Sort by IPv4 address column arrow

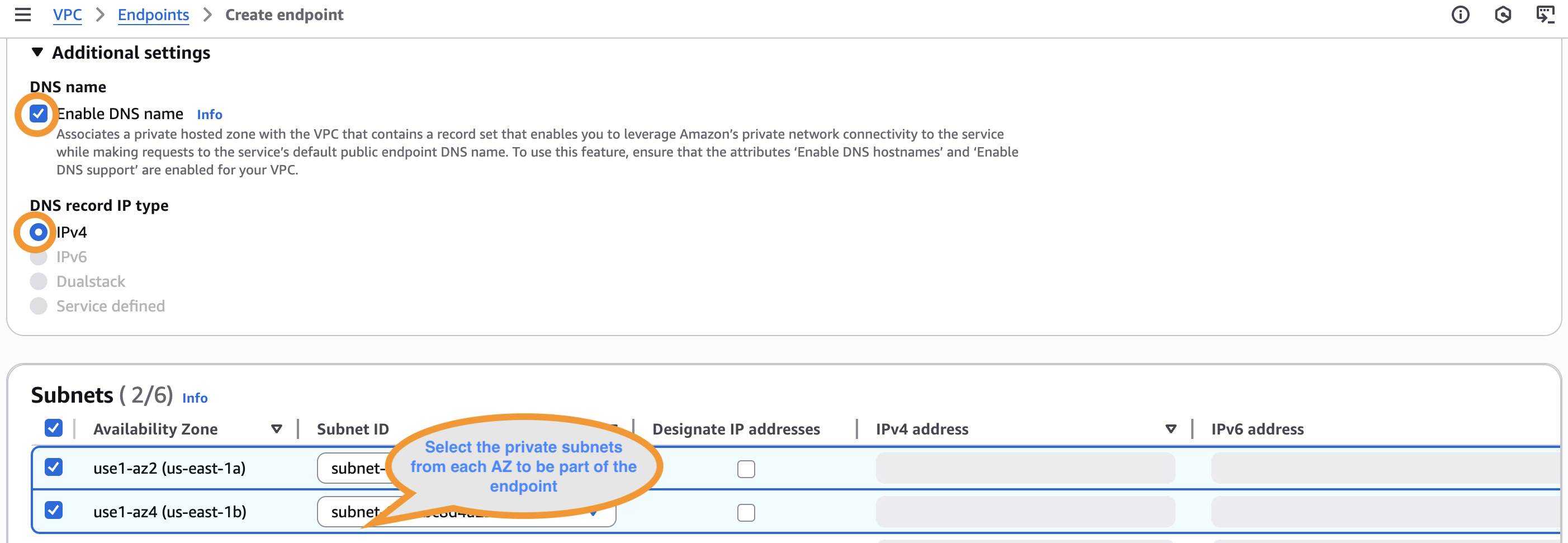[1171, 429]
